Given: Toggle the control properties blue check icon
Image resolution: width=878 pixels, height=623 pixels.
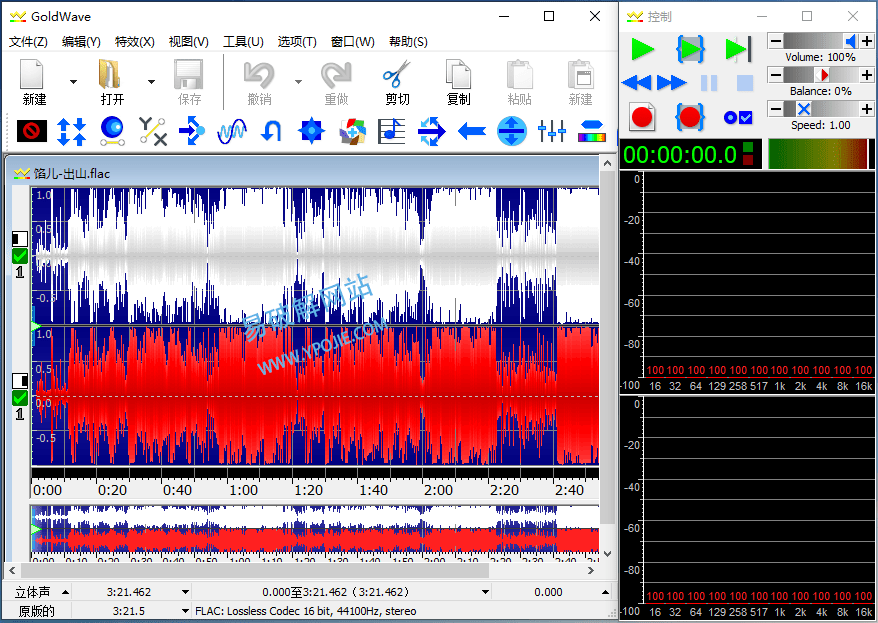Looking at the screenshot, I should [x=738, y=117].
